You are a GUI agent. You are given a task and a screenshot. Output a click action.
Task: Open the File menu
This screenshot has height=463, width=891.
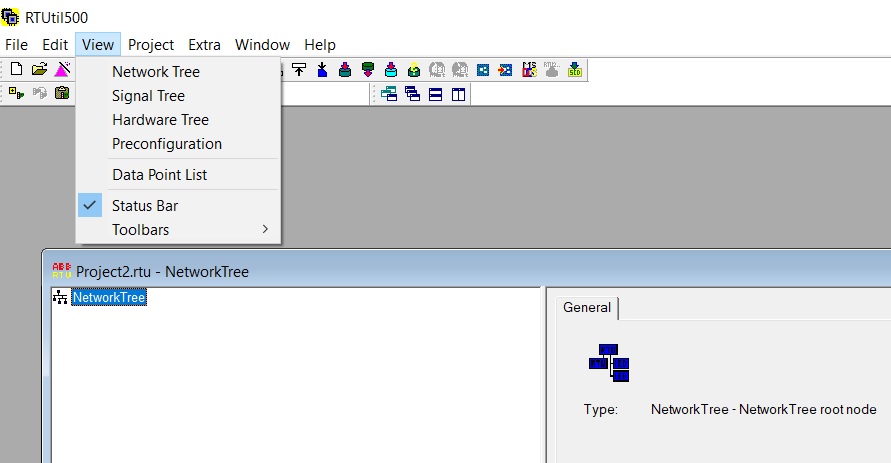(x=16, y=44)
